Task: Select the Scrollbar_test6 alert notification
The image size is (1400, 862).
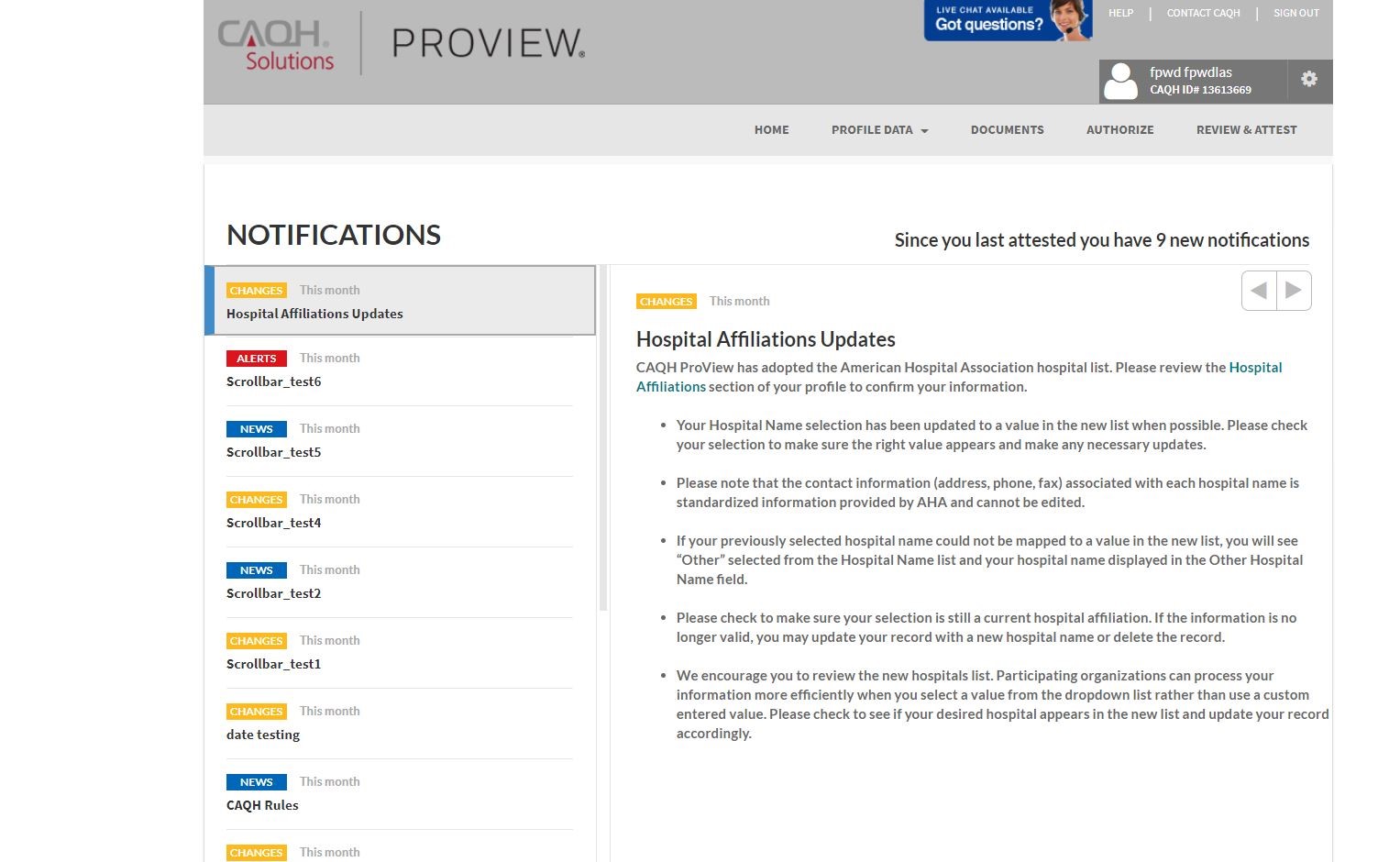Action: tap(400, 370)
